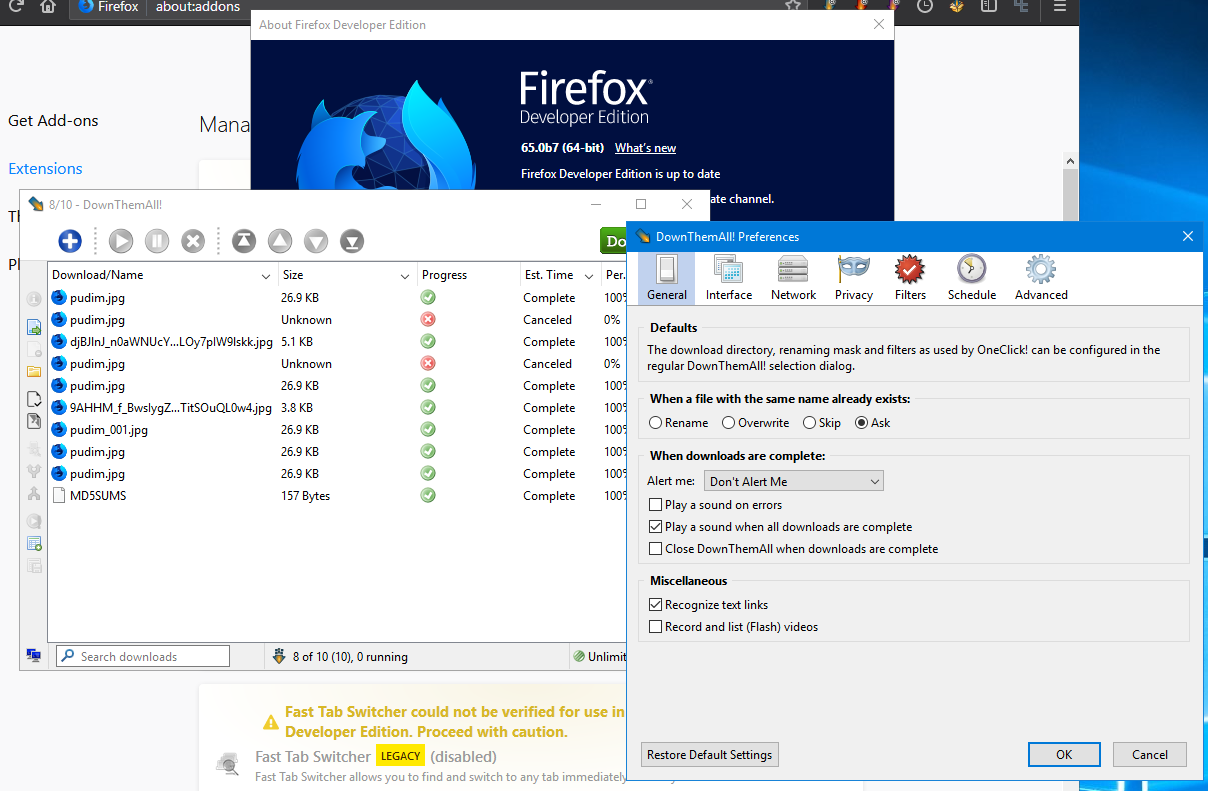Screen dimensions: 1208x791
Task: Click the 157 Bytes size cell
Action: (305, 496)
